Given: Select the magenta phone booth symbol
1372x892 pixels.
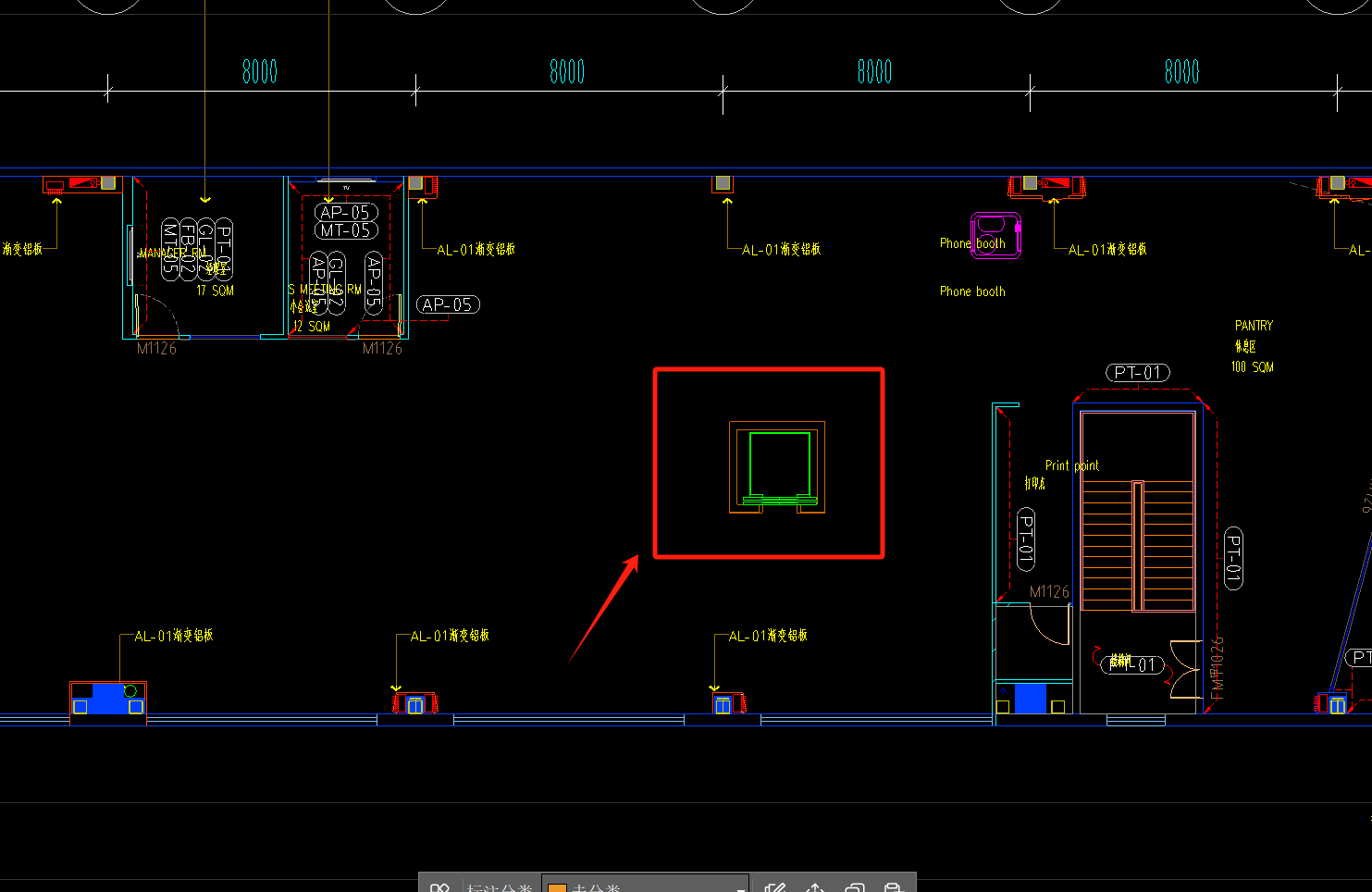Looking at the screenshot, I should 995,233.
